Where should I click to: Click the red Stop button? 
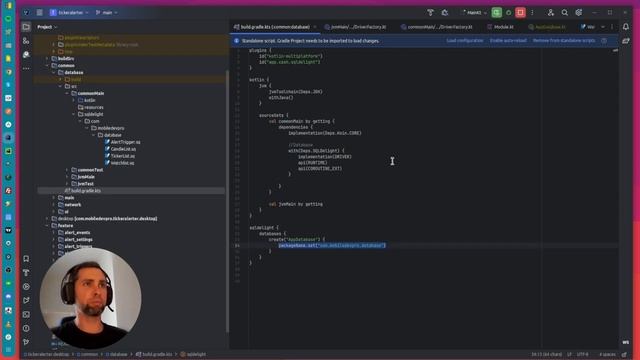520,13
